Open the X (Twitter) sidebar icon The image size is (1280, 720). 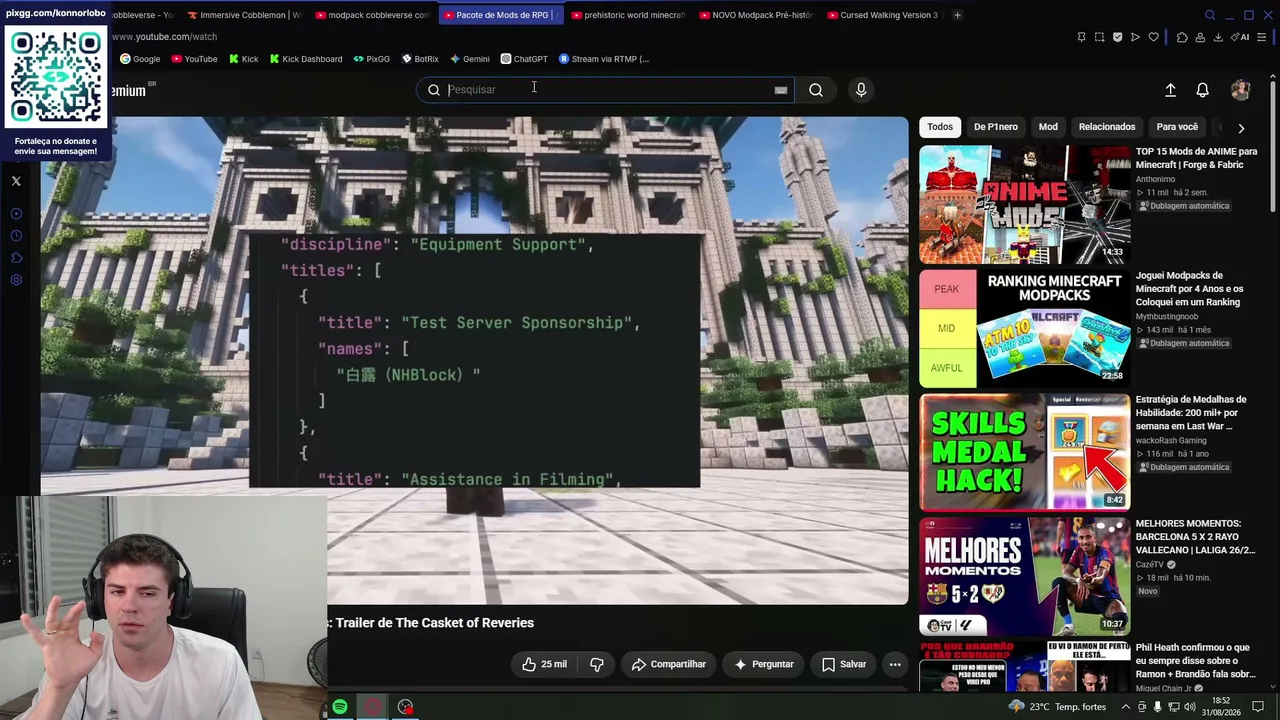[x=16, y=181]
